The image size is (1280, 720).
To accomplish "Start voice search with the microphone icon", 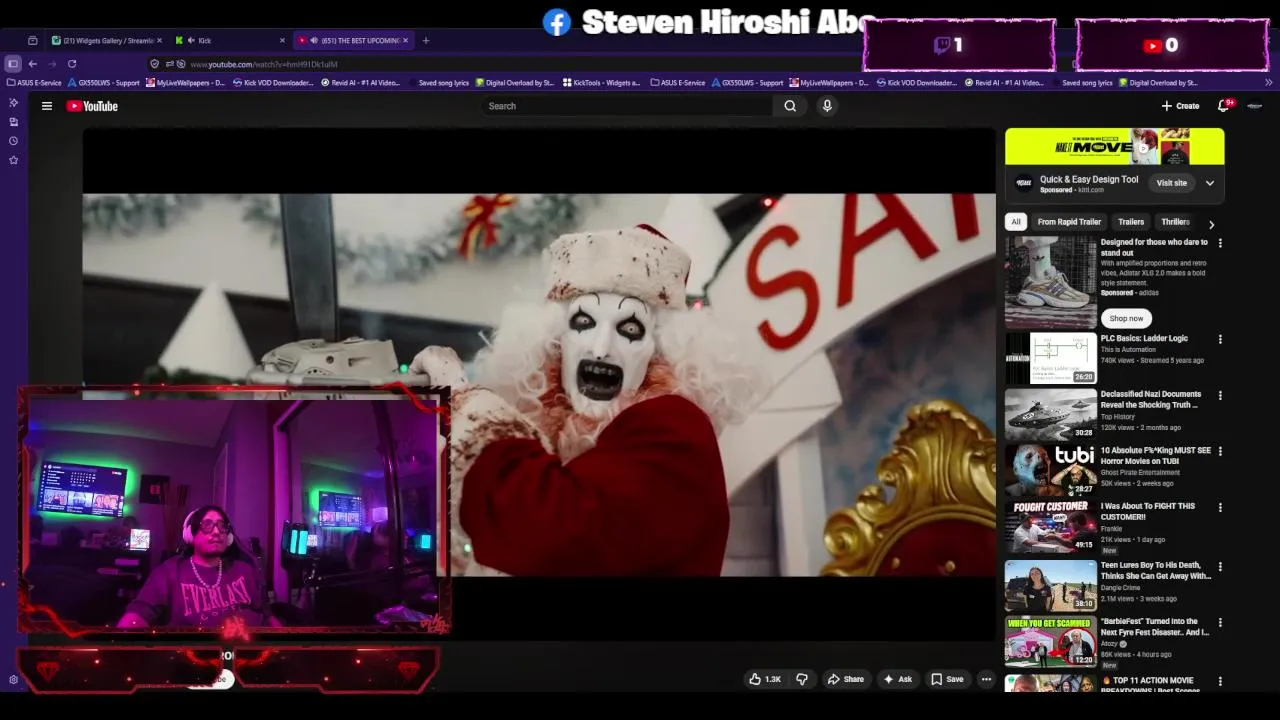I will pos(827,106).
